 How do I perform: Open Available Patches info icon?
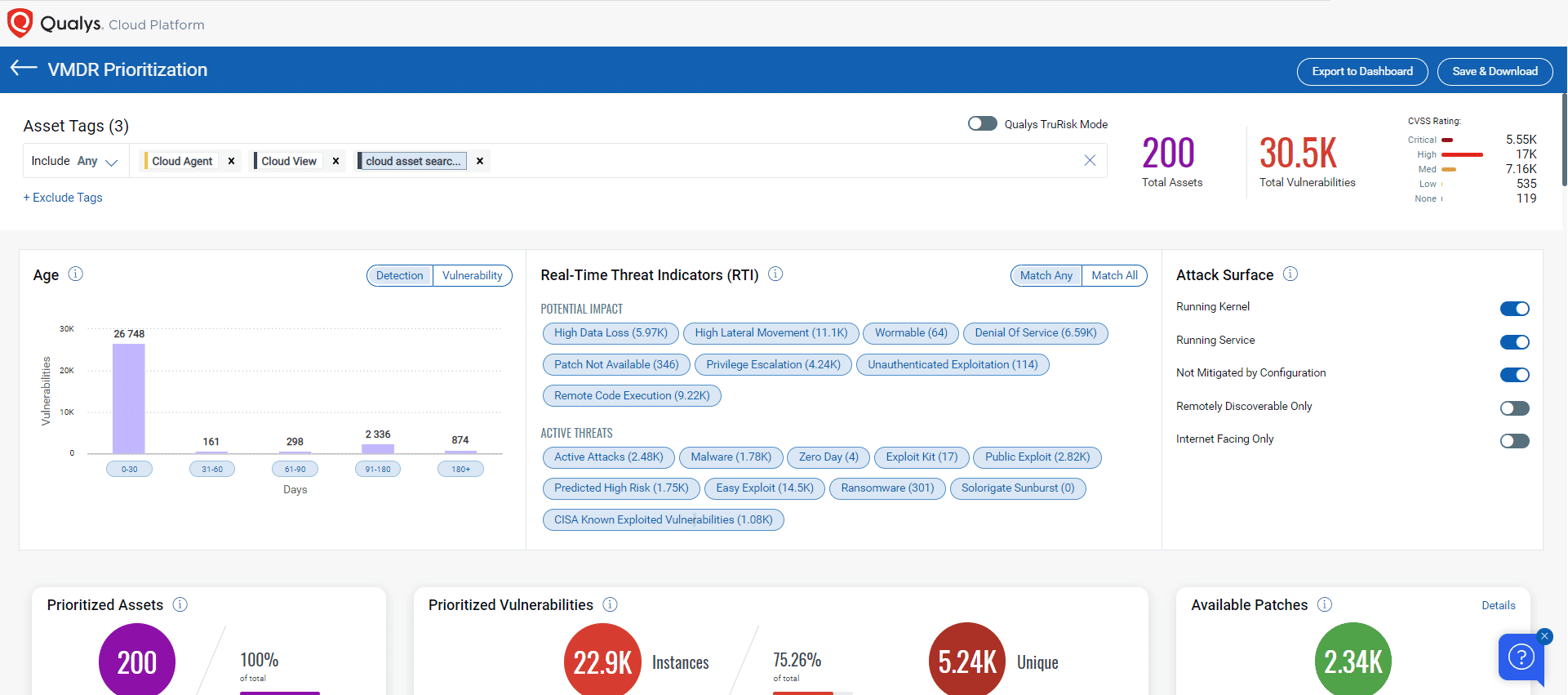click(x=1325, y=604)
